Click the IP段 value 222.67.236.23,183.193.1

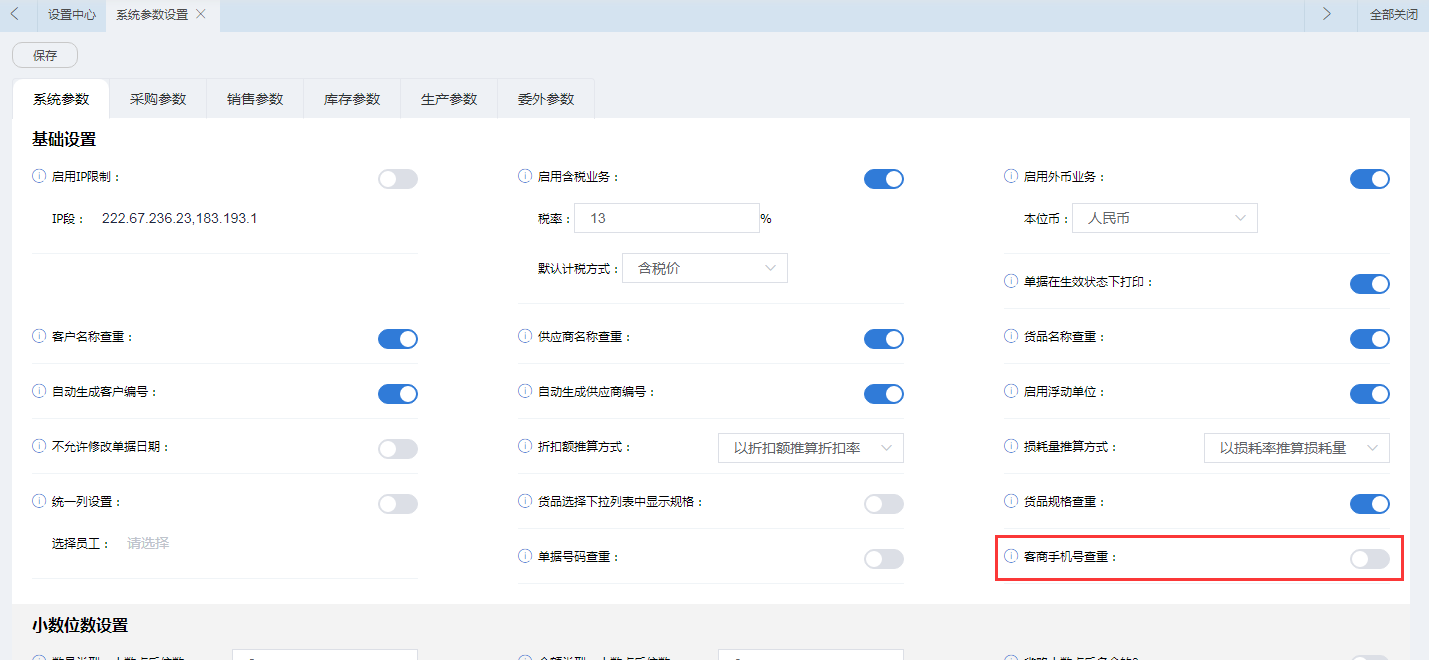tap(180, 218)
